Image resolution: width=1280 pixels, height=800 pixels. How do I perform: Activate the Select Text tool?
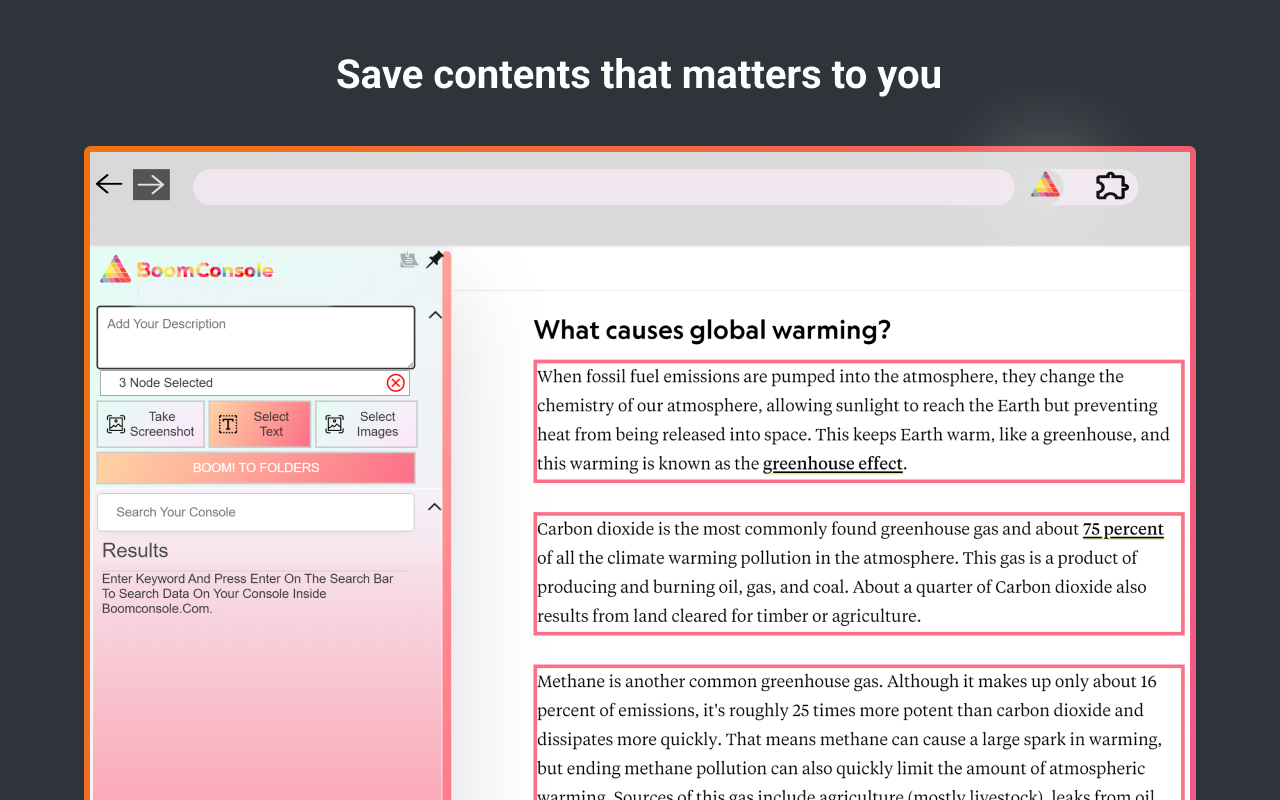coord(259,424)
